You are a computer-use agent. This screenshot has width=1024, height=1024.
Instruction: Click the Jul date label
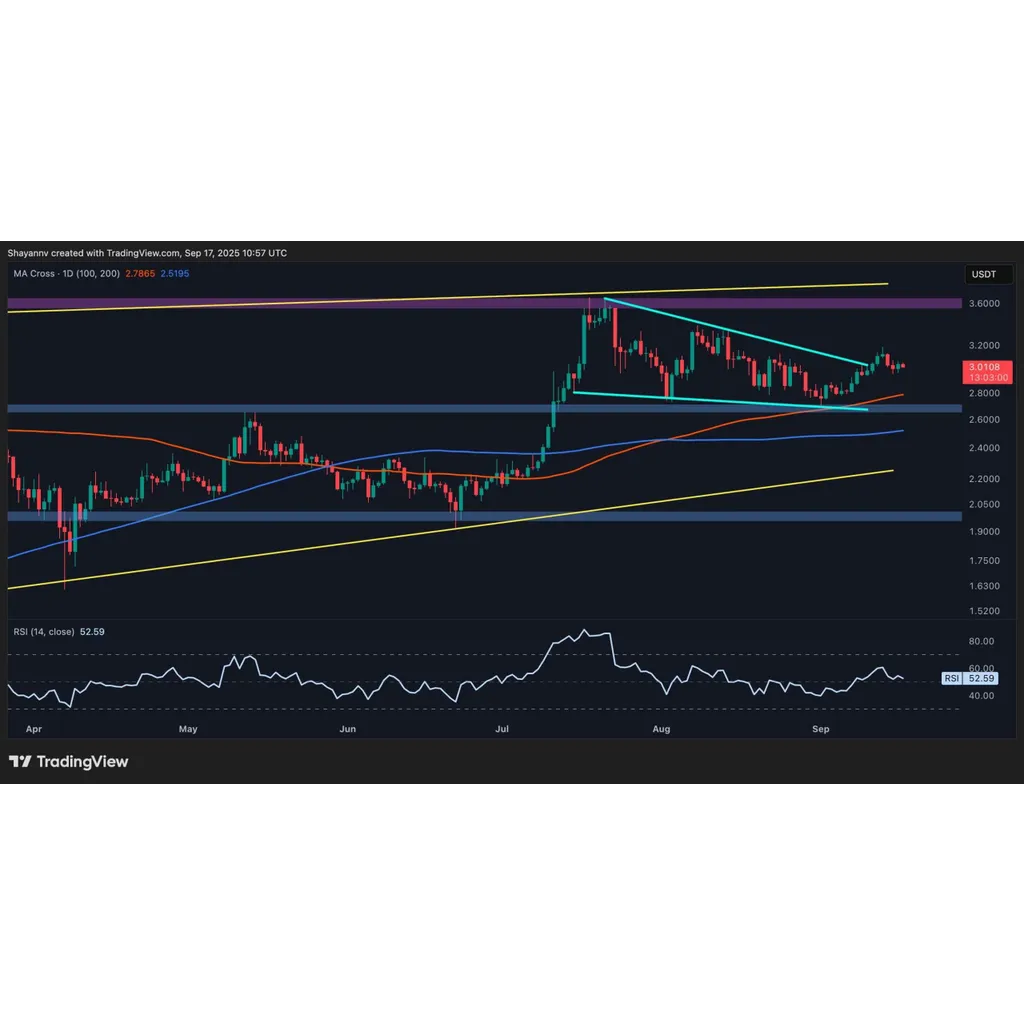tap(502, 729)
